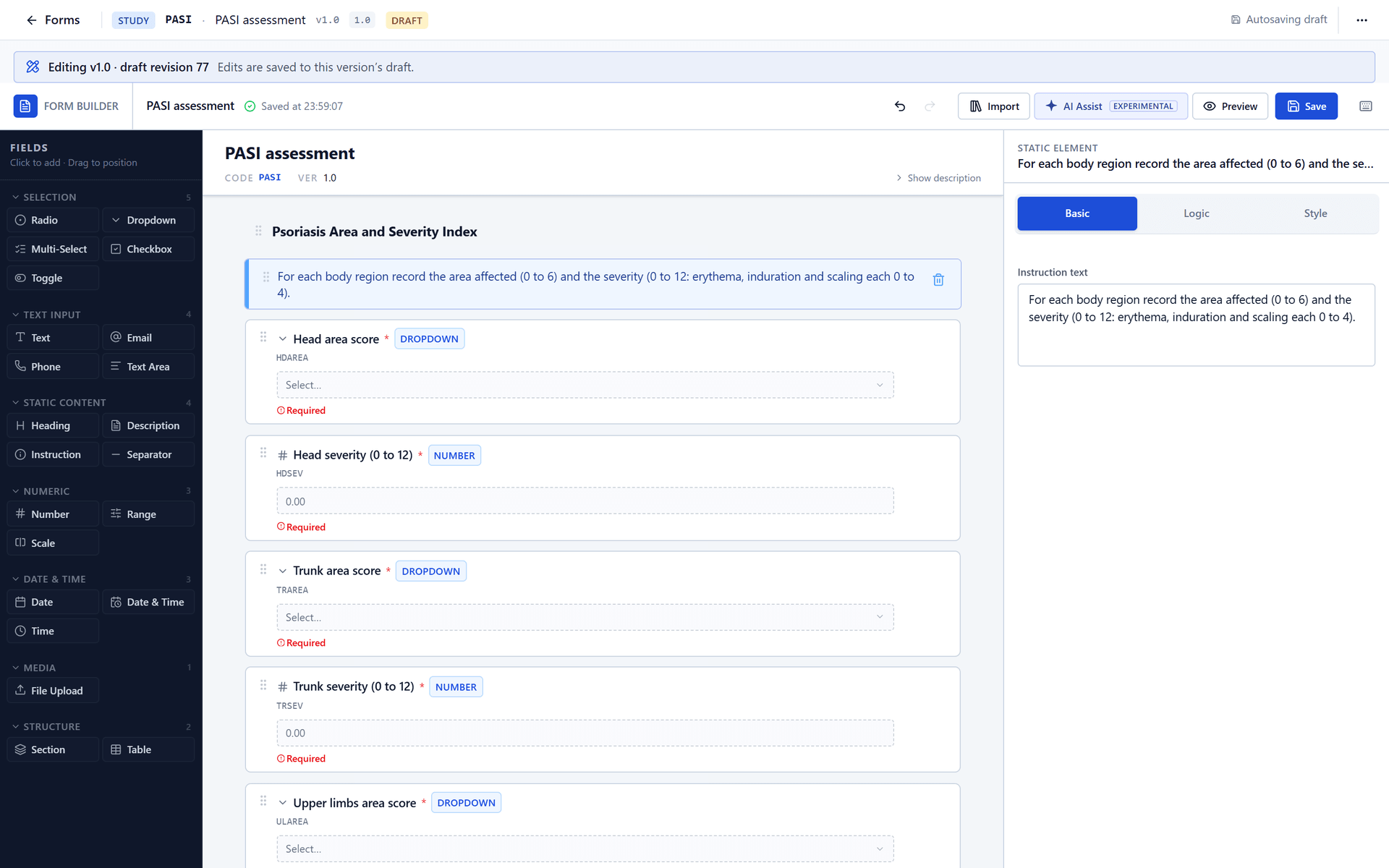This screenshot has width=1389, height=868.
Task: Click the undo arrow icon
Action: 900,106
